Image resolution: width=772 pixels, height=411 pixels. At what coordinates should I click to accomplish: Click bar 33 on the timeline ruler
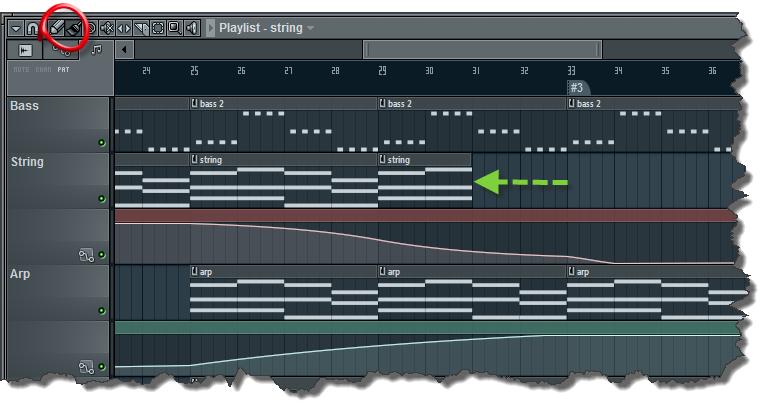click(x=571, y=71)
